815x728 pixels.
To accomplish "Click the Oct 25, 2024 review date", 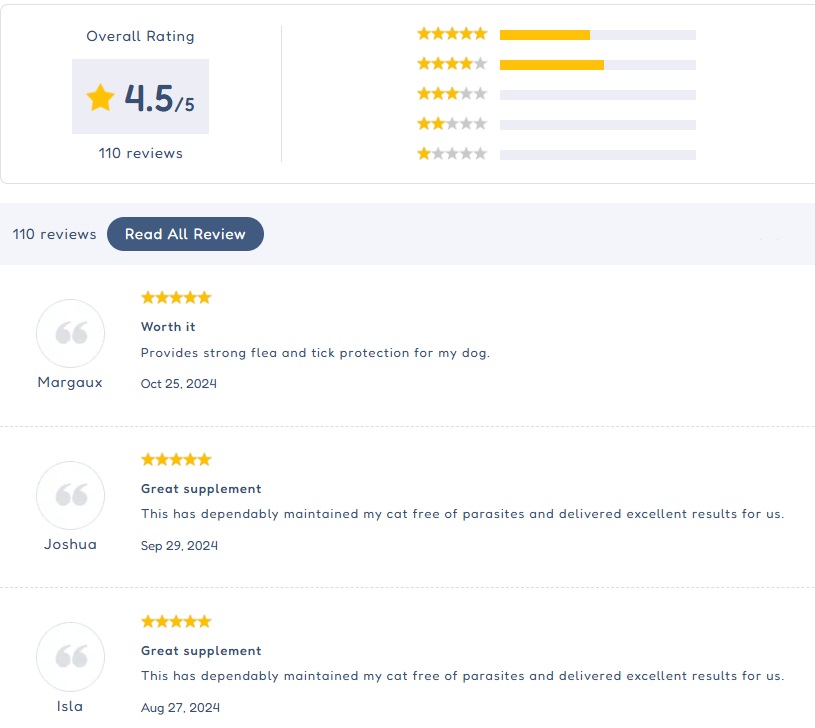I will [179, 383].
